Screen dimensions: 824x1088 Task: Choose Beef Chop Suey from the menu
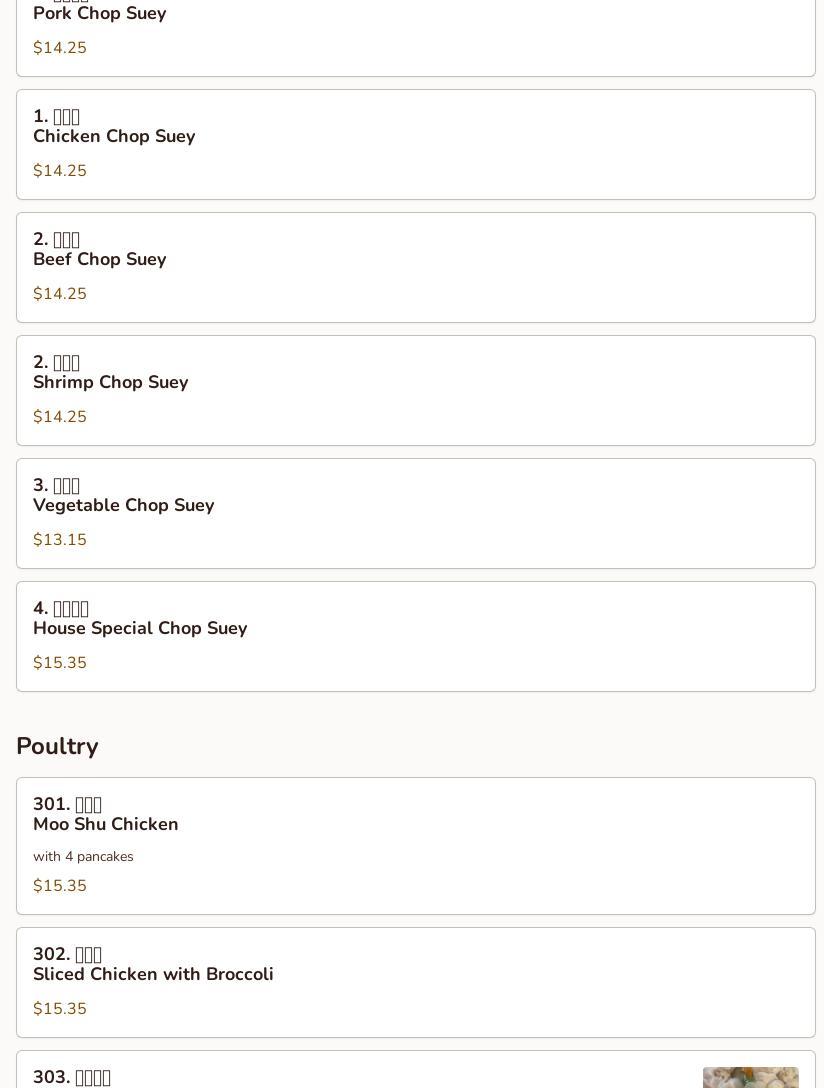point(100,259)
